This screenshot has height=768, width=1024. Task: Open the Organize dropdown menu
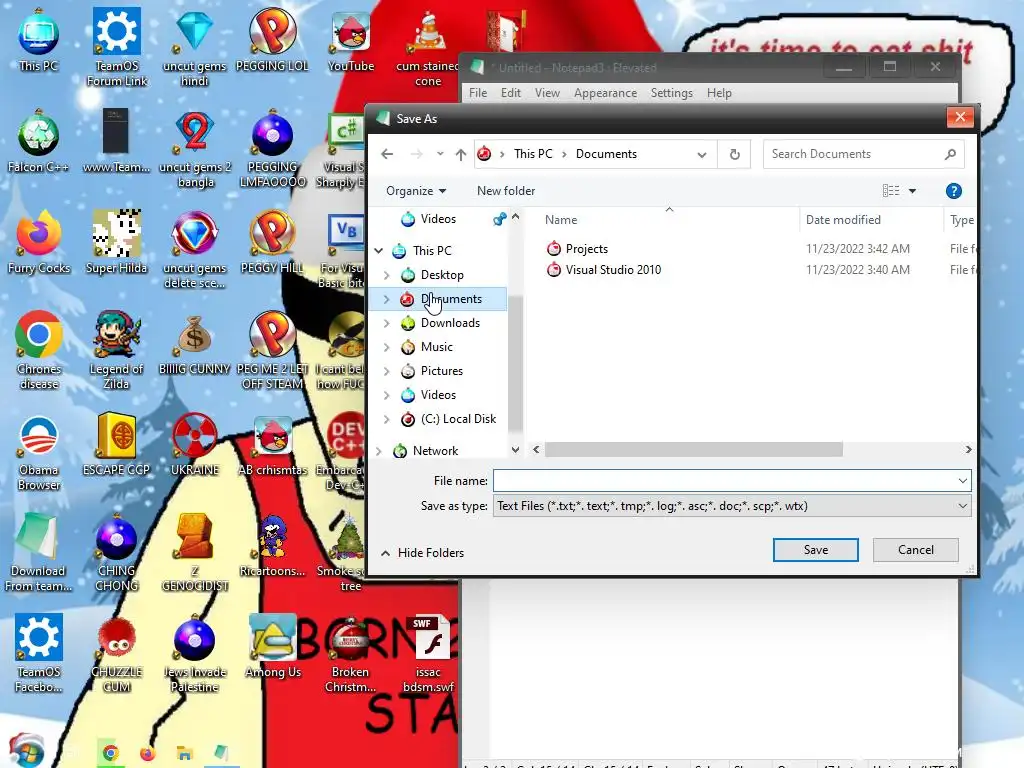(416, 191)
